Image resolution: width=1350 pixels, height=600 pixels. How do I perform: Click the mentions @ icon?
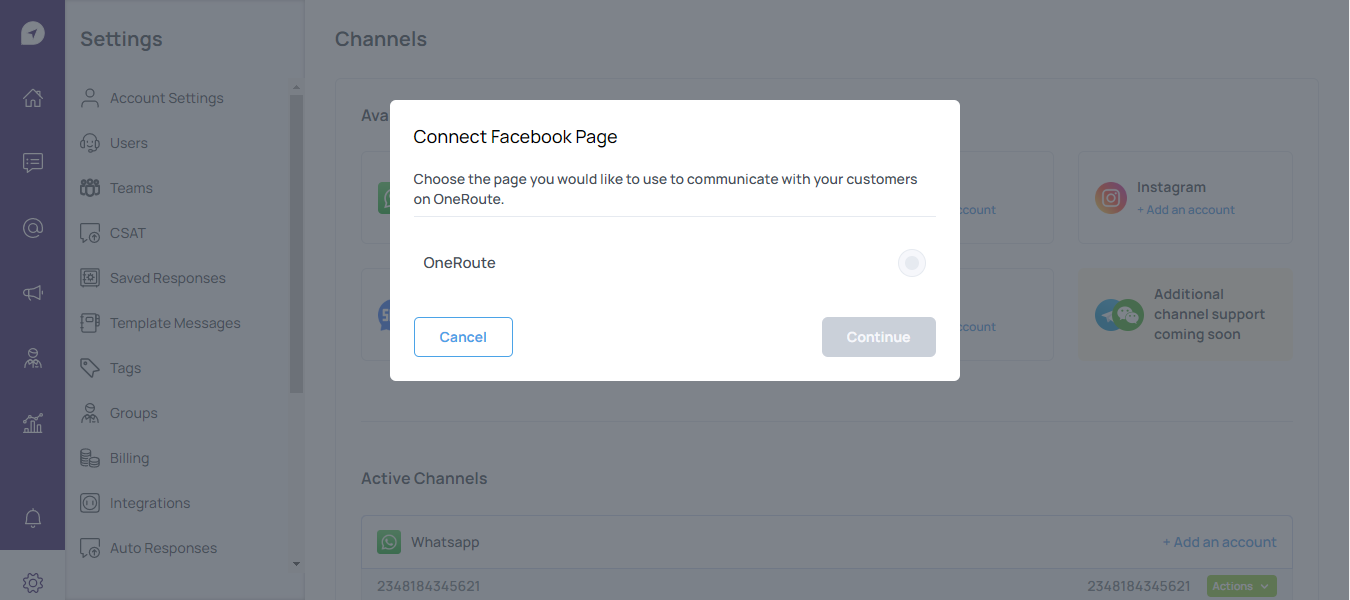[x=33, y=228]
